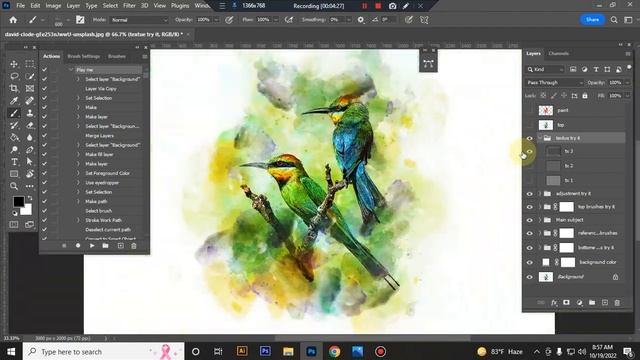Open the brush settings panel toggle icon
The height and width of the screenshot is (360, 640).
[x=80, y=20]
